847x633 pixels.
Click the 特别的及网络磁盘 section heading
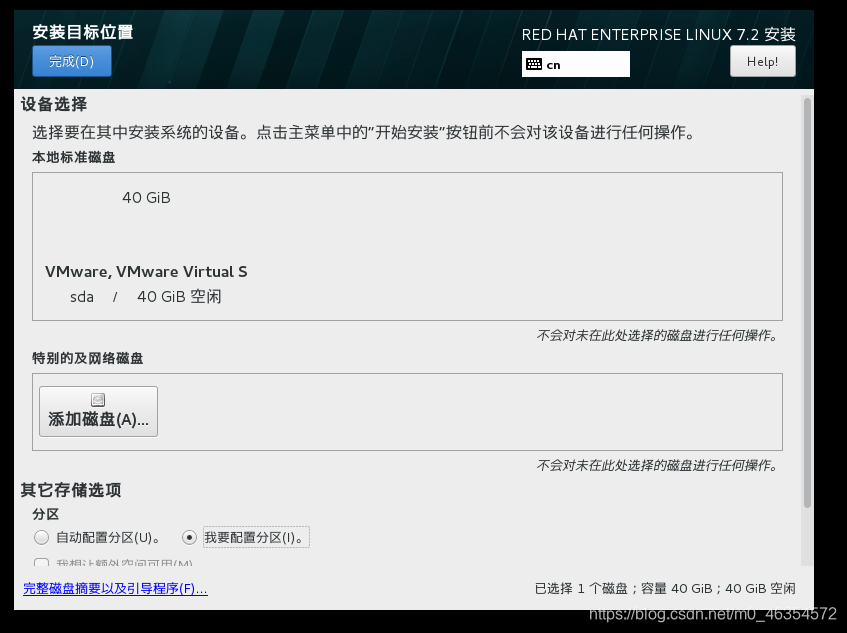coord(88,358)
